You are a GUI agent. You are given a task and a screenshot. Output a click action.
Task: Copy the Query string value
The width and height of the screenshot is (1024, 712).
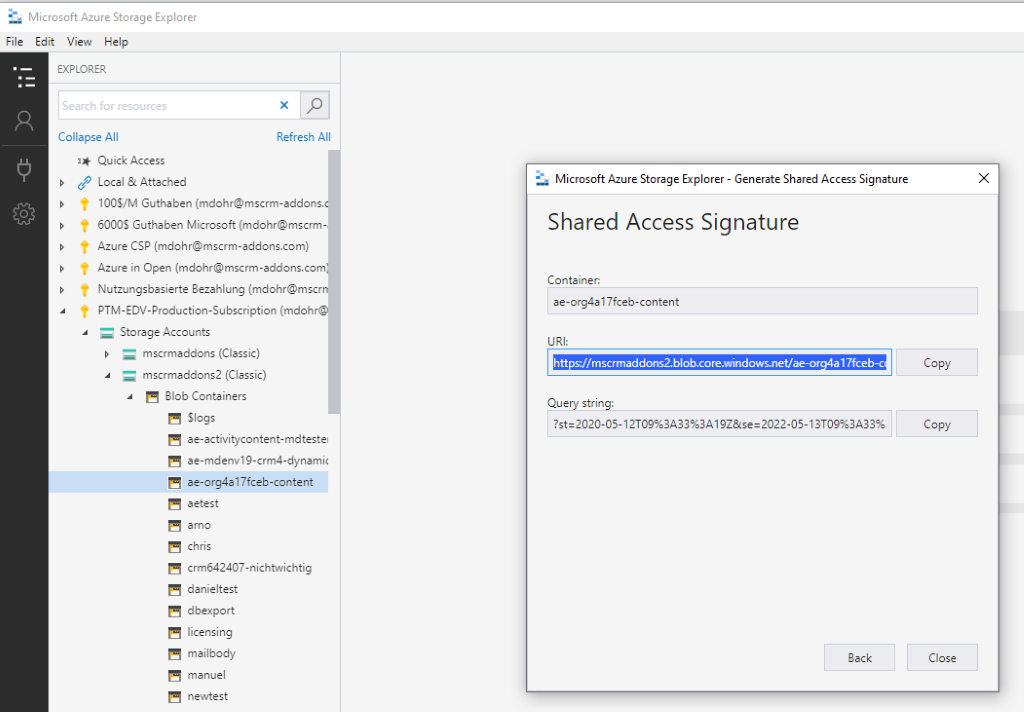tap(936, 424)
